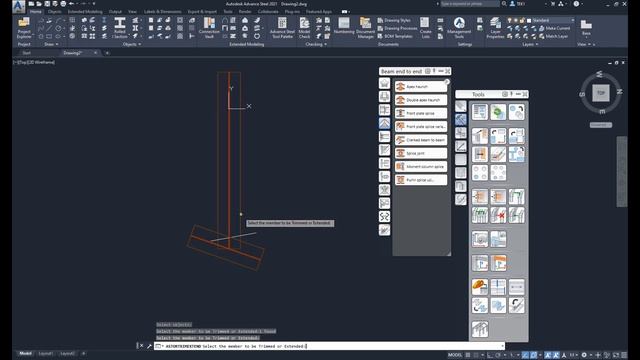Run the Model Check tool
640x360 pixels.
click(304, 27)
